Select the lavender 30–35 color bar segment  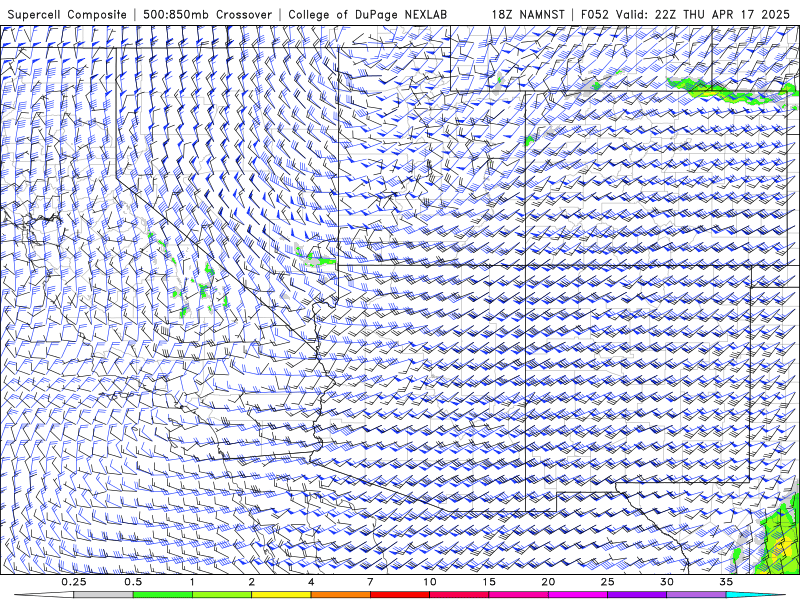pos(696,595)
